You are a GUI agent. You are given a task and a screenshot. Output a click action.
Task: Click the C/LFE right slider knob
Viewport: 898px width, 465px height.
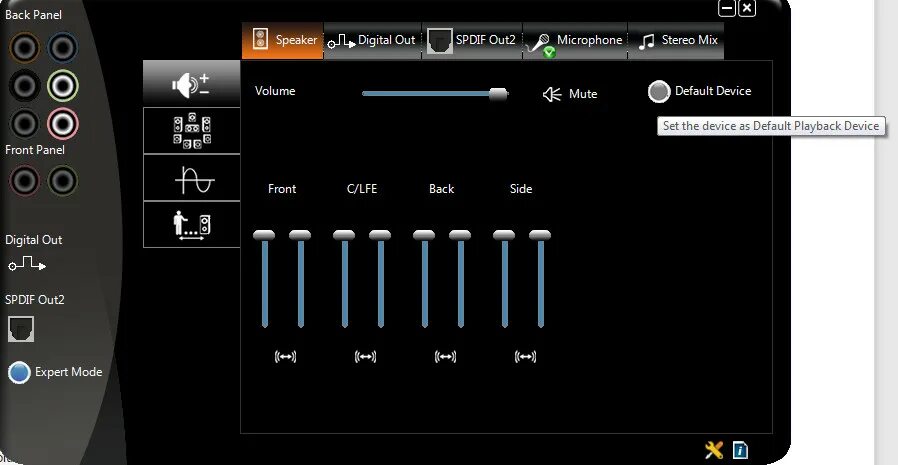pos(380,235)
